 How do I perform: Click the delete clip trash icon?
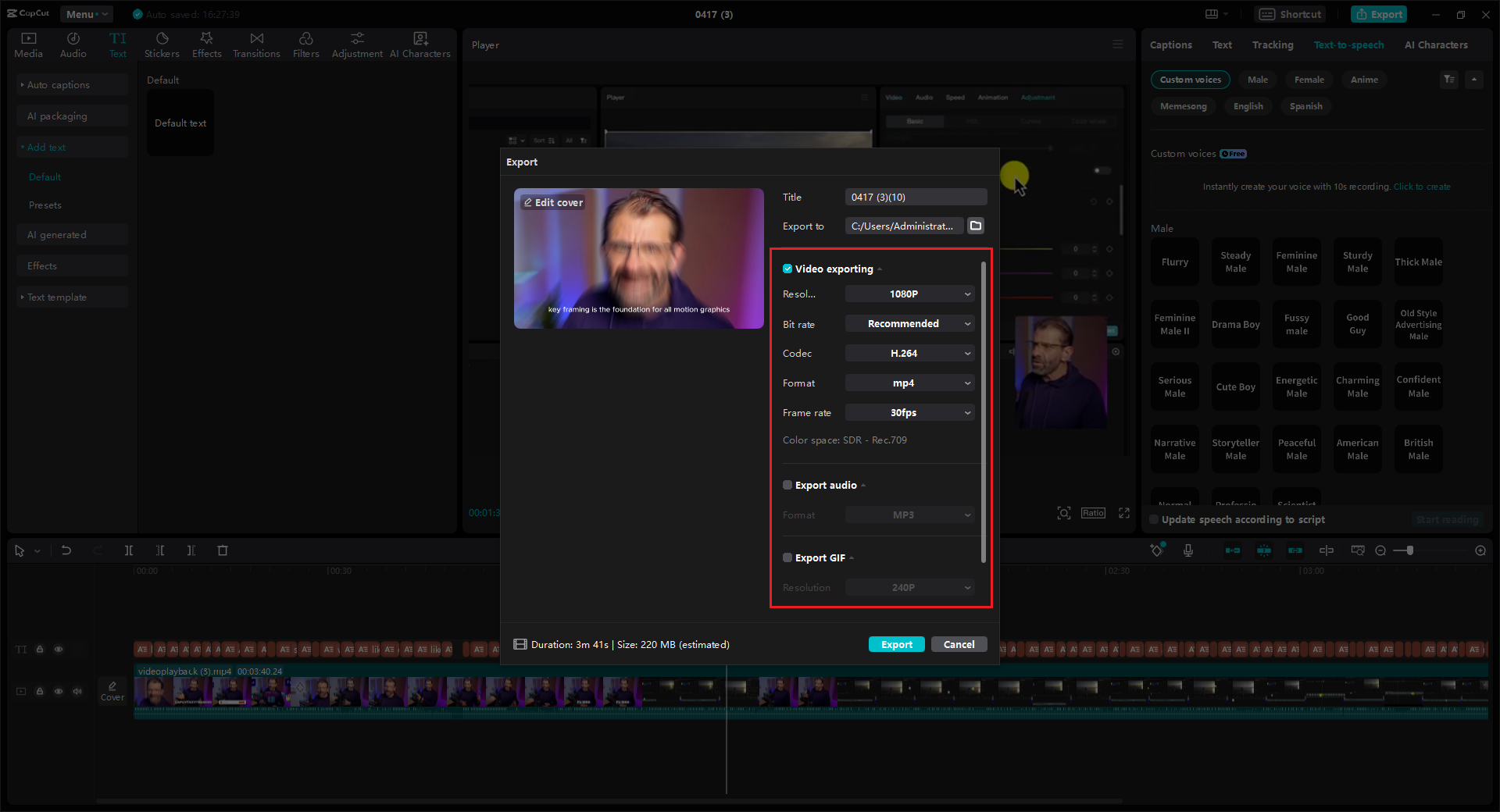tap(223, 550)
